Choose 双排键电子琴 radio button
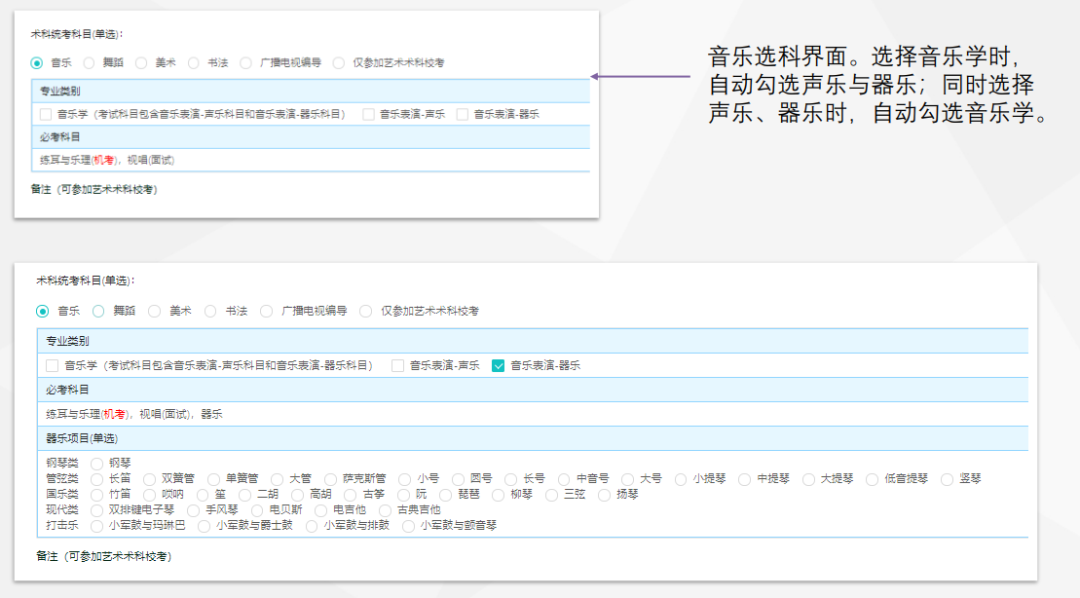1080x598 pixels. point(96,511)
